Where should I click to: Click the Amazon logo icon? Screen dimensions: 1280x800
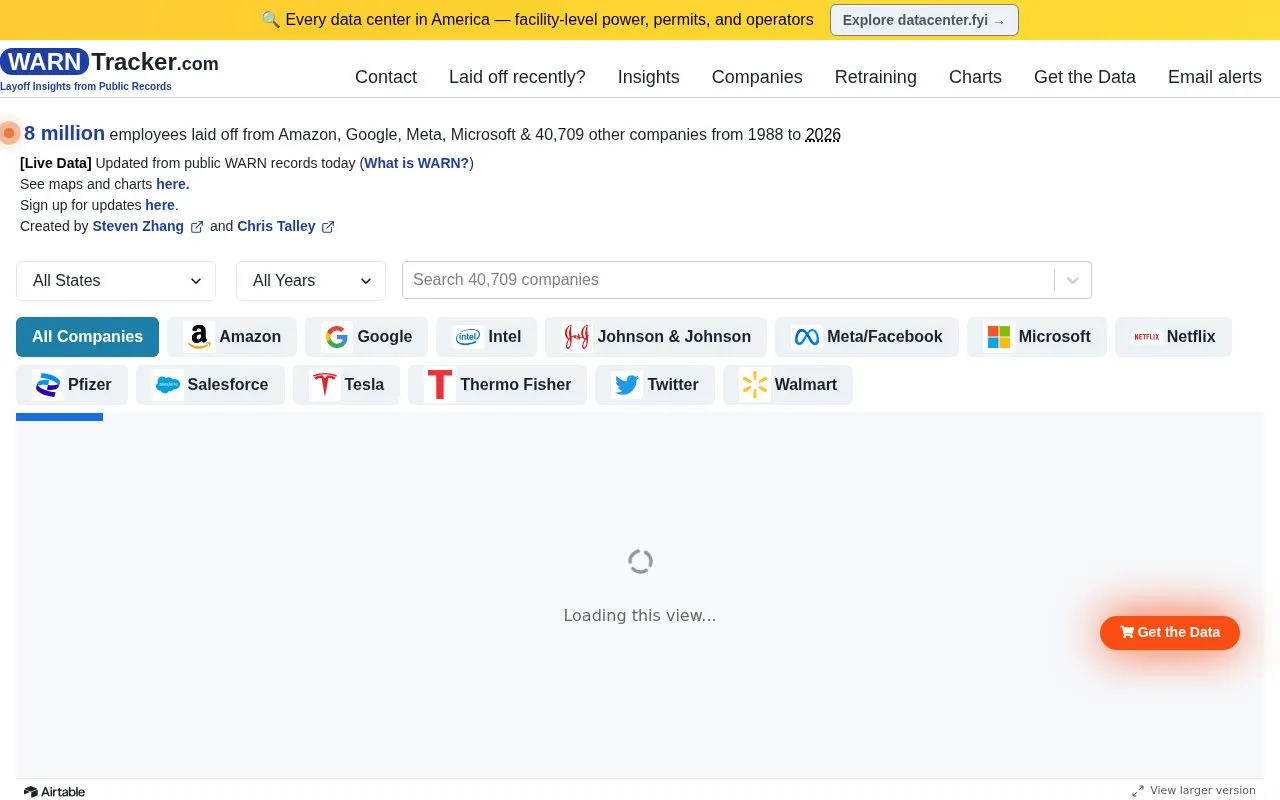pos(199,337)
